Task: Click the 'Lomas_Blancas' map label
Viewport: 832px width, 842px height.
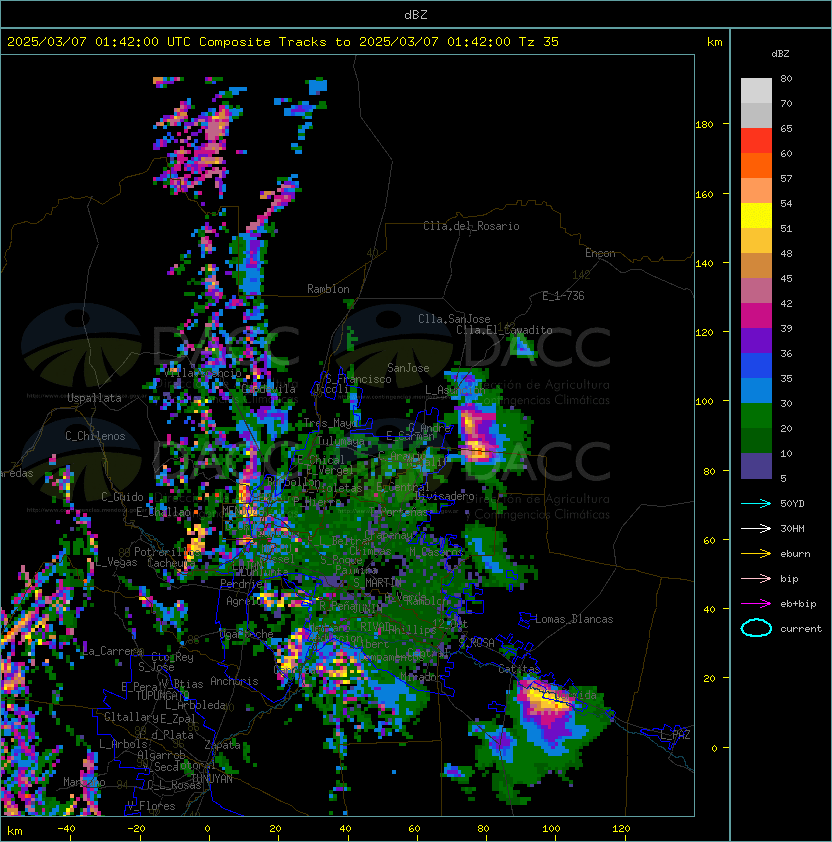Action: [574, 619]
